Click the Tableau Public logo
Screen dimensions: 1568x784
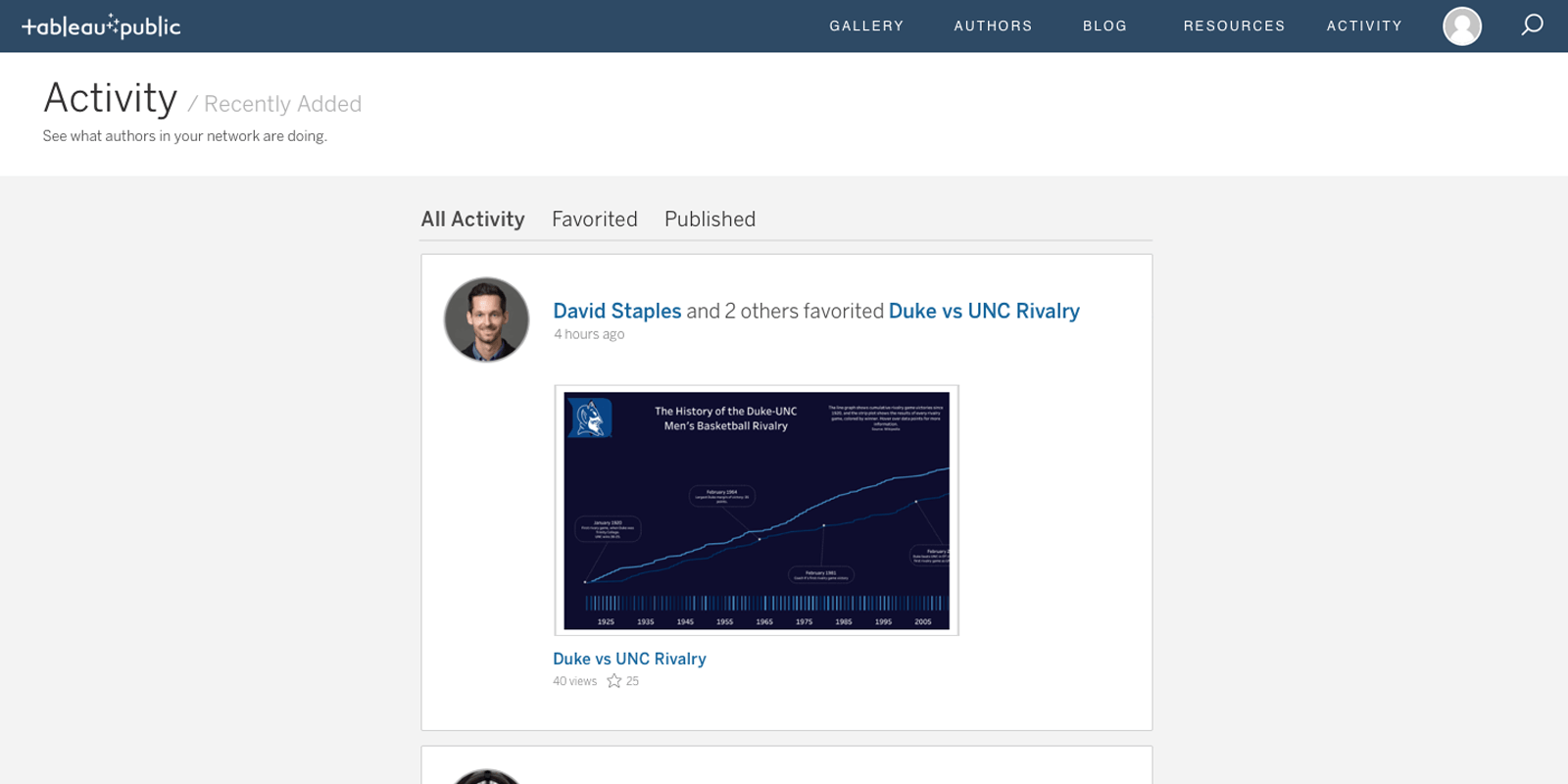point(101,26)
